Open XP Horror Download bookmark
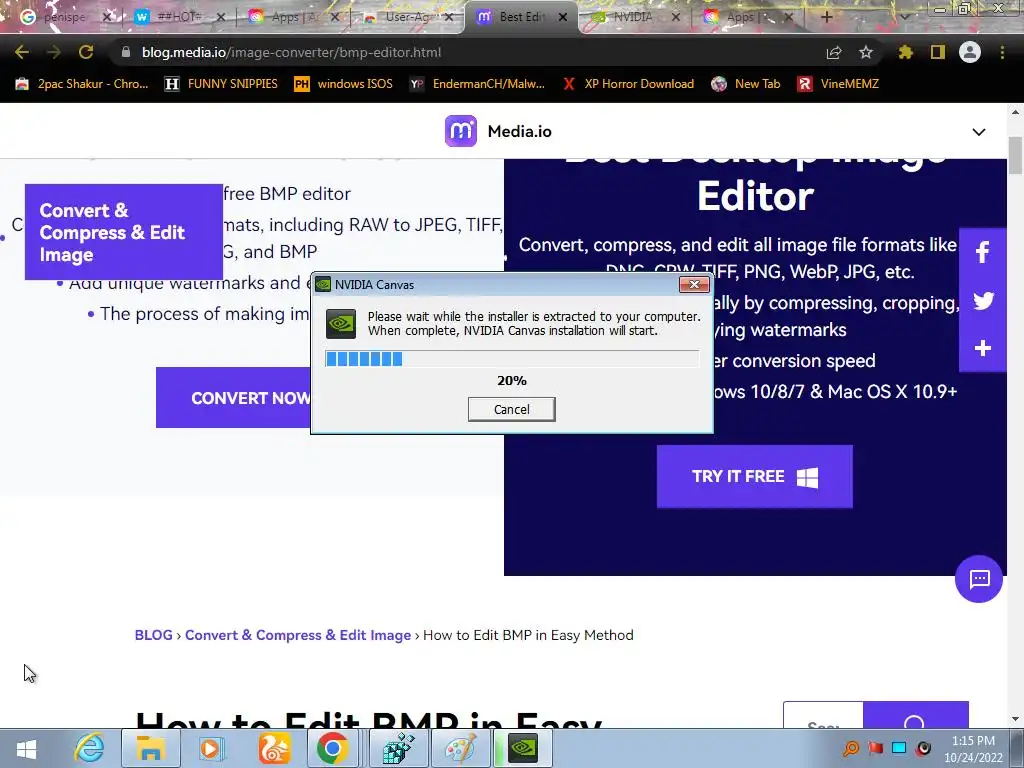 coord(628,84)
